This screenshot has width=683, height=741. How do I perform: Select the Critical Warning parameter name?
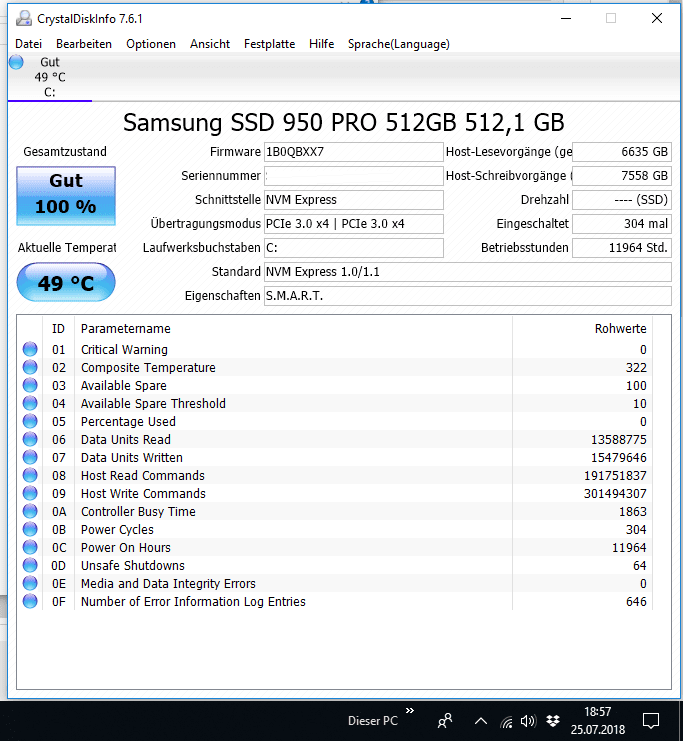click(x=124, y=349)
